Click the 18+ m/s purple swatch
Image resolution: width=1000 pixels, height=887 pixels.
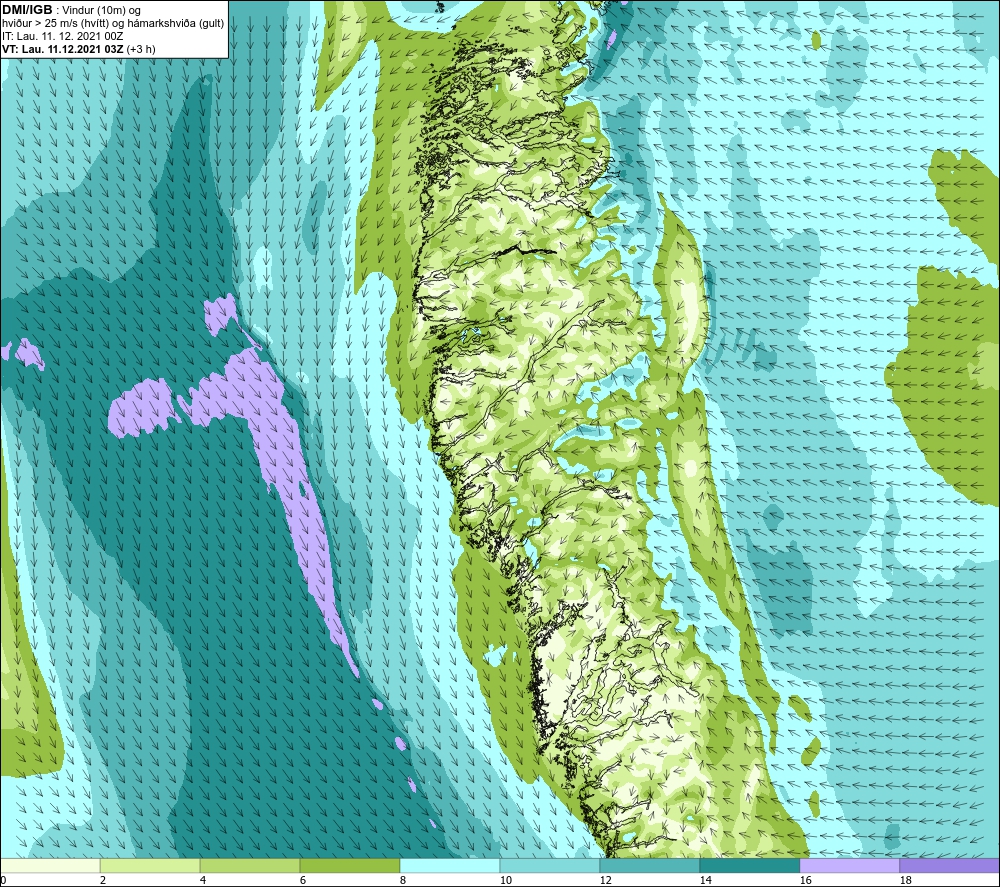[949, 865]
